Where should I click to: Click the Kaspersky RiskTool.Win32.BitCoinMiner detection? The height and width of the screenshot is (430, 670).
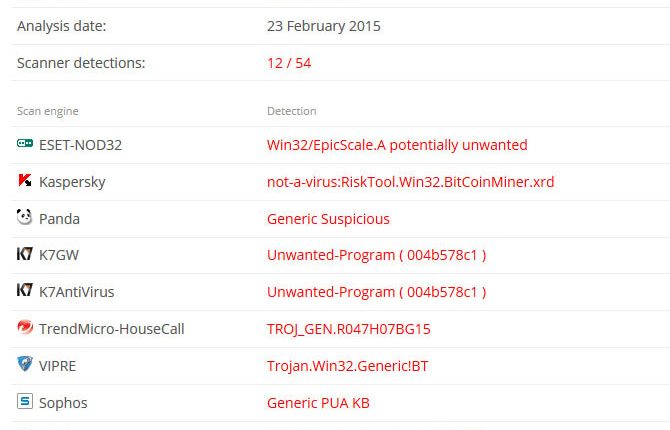tap(410, 182)
